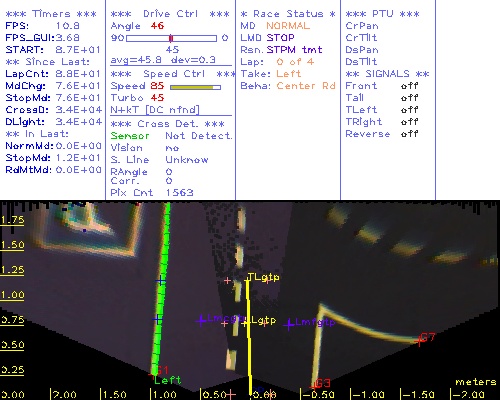Click the yellow Lgtp cross marker

(246, 323)
